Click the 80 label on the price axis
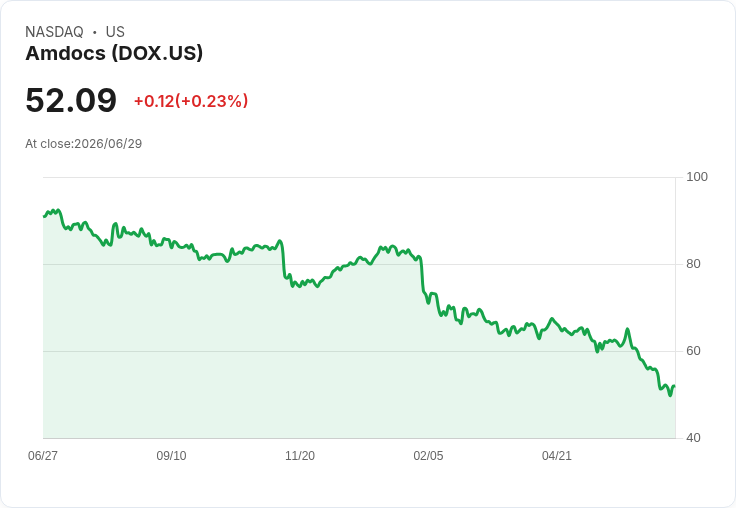The height and width of the screenshot is (508, 736). point(693,264)
